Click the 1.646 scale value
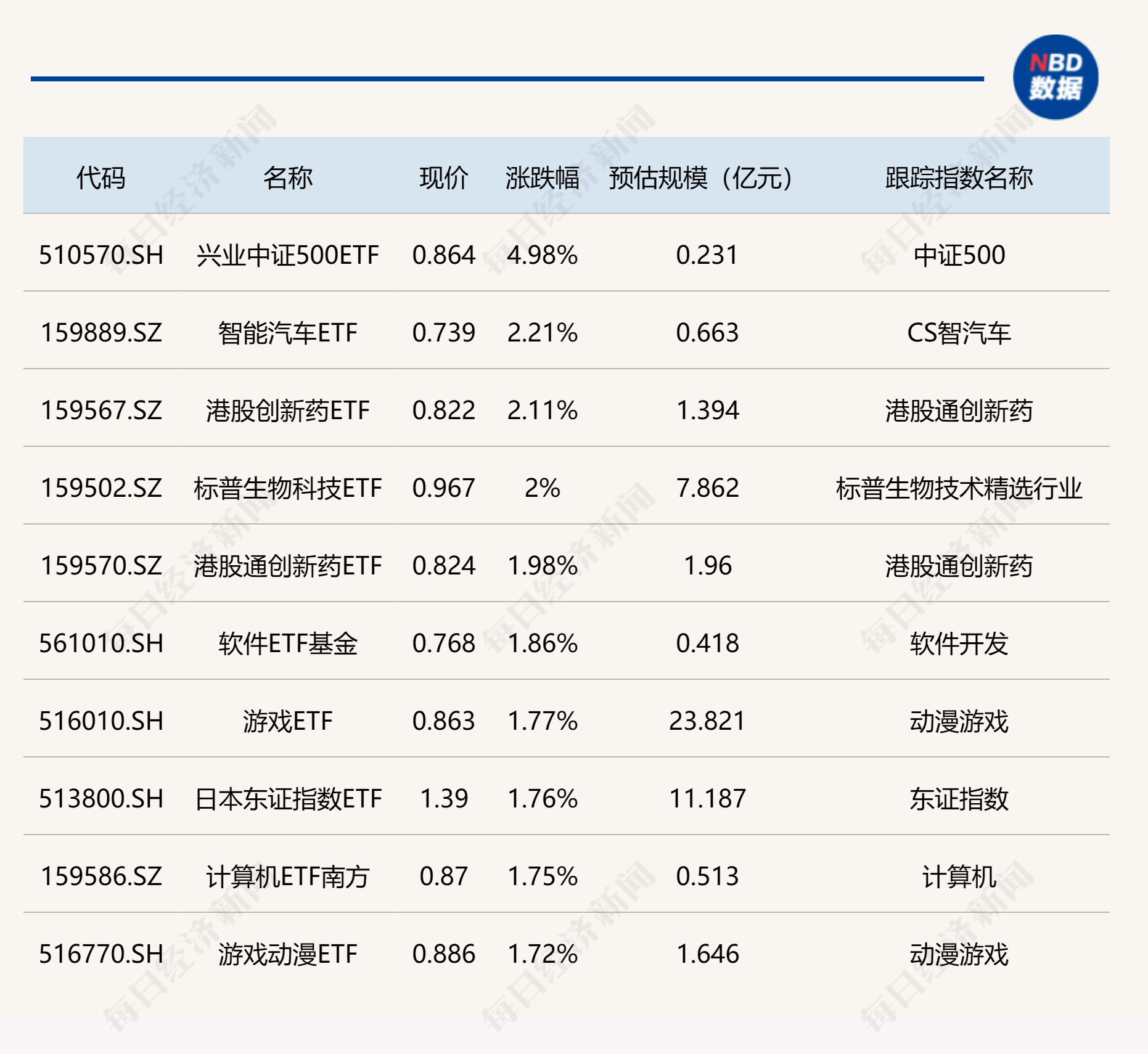Viewport: 1148px width, 1054px height. 707,954
